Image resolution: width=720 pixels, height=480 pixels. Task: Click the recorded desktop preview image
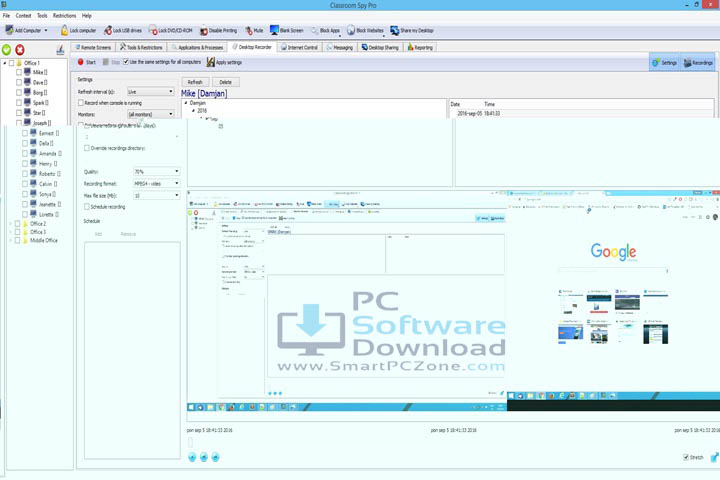(x=453, y=301)
